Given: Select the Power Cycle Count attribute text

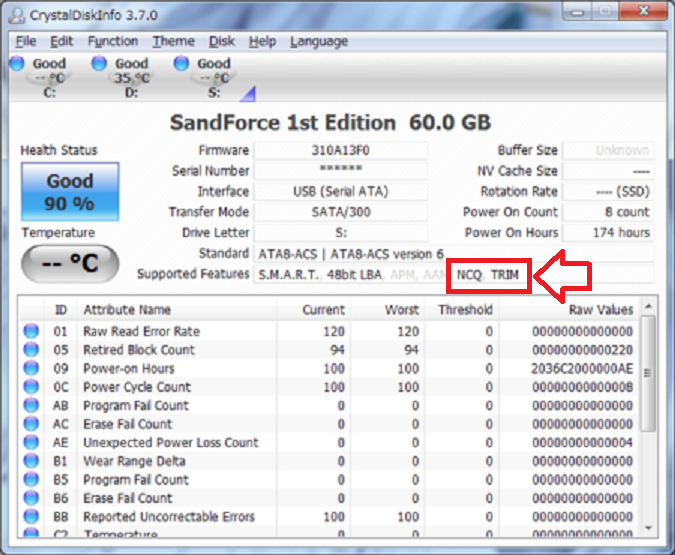Looking at the screenshot, I should click(x=137, y=387).
